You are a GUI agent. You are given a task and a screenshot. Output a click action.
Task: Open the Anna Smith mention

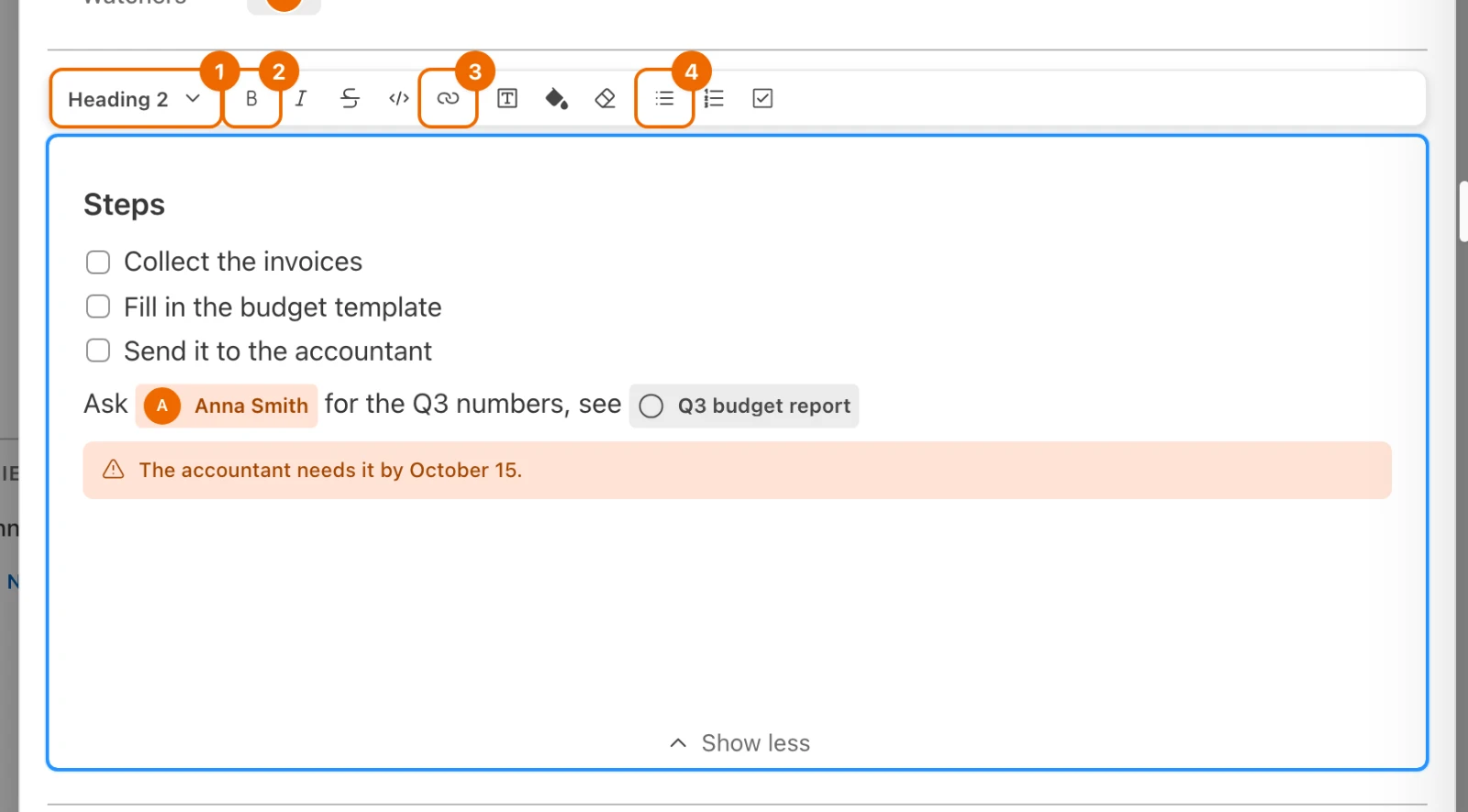point(227,406)
